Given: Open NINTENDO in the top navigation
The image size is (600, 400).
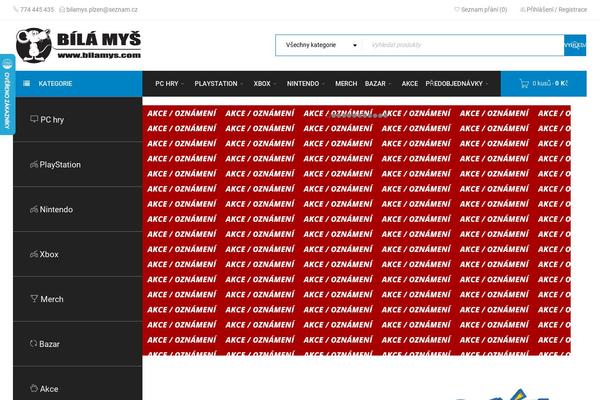Looking at the screenshot, I should point(303,83).
